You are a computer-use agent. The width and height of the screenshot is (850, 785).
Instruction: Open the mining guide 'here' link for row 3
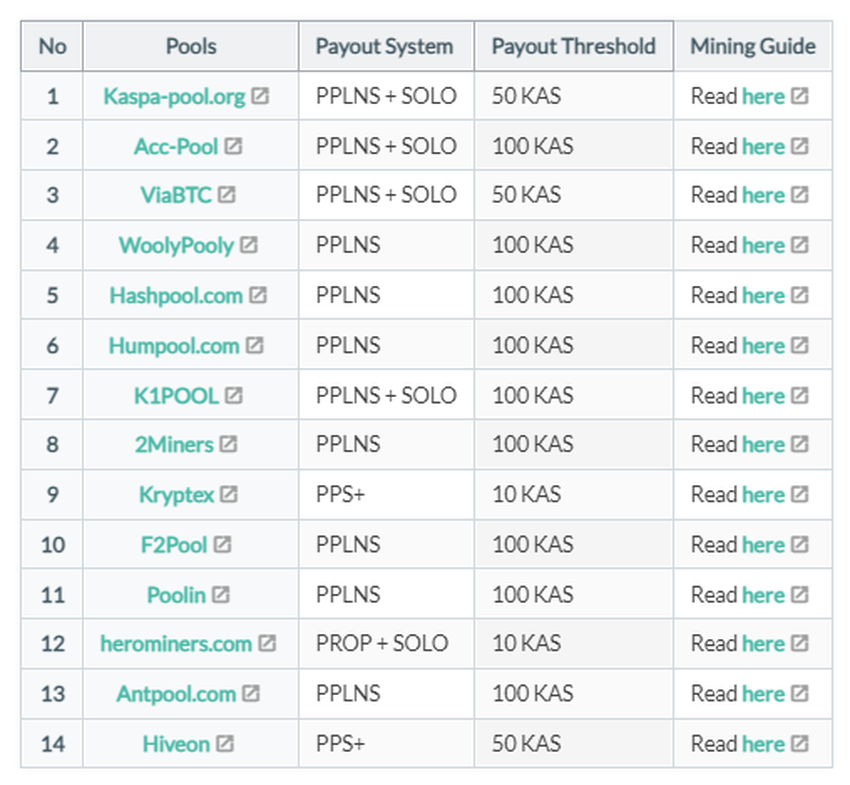(763, 195)
